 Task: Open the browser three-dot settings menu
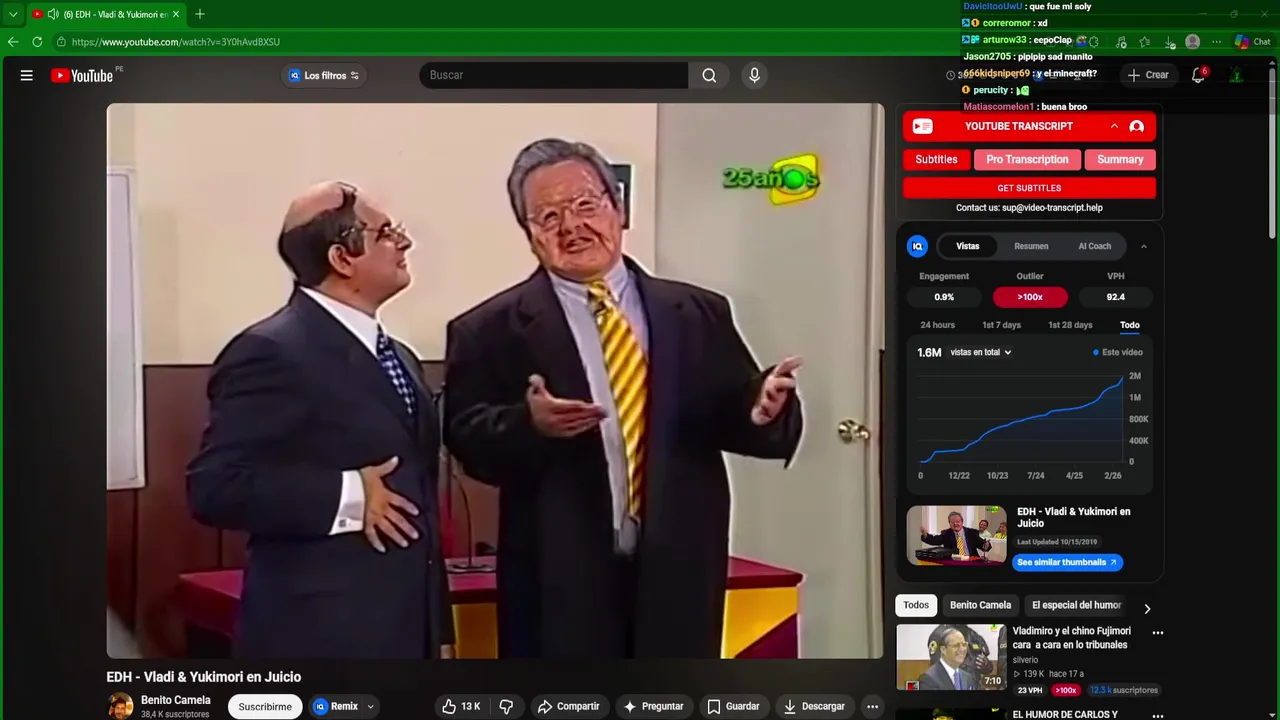tap(1216, 42)
